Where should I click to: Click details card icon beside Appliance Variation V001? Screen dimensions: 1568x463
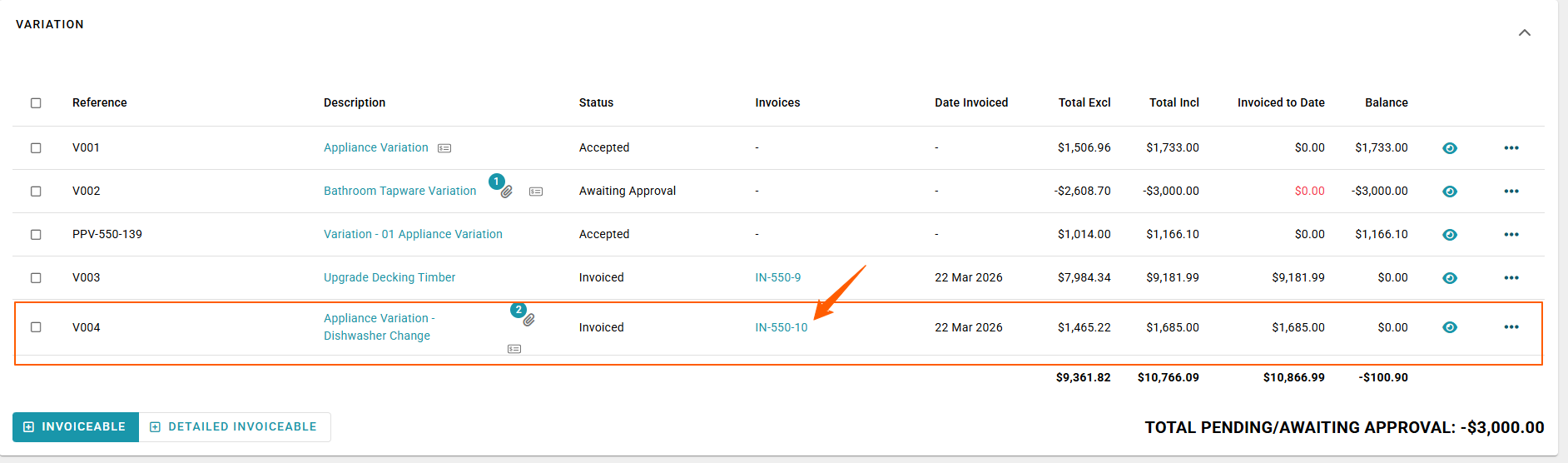pyautogui.click(x=444, y=148)
